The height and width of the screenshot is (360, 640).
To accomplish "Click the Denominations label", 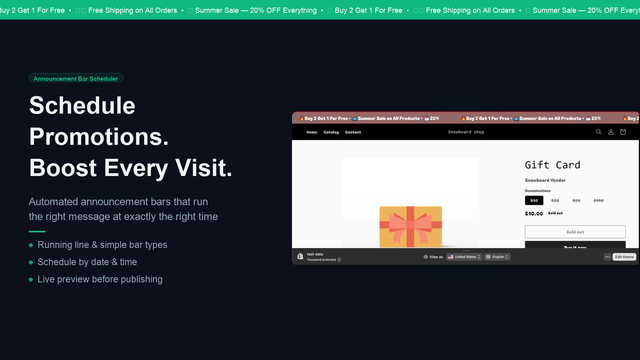I will coord(538,191).
